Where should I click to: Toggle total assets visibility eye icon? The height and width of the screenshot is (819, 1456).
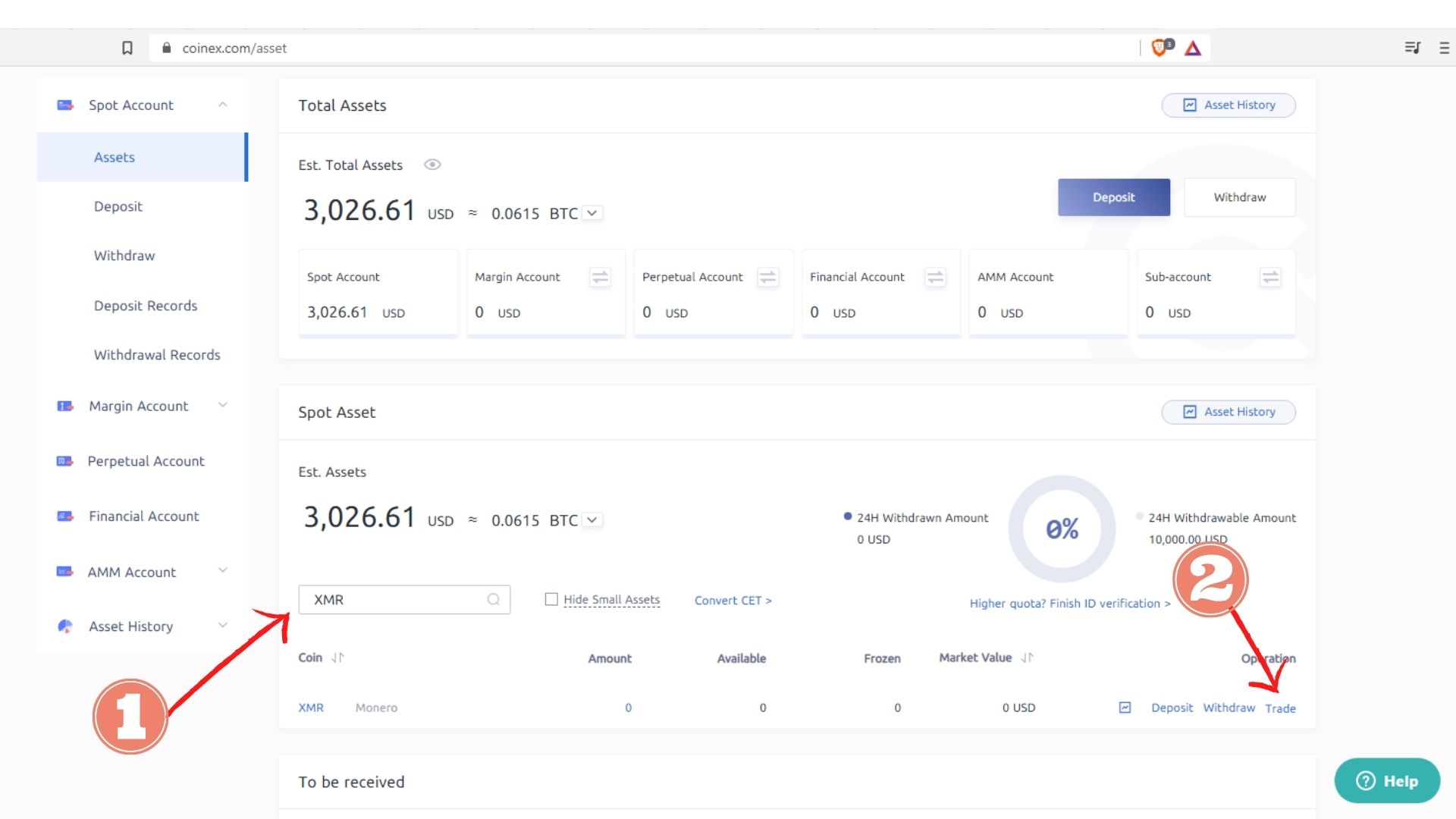click(432, 165)
